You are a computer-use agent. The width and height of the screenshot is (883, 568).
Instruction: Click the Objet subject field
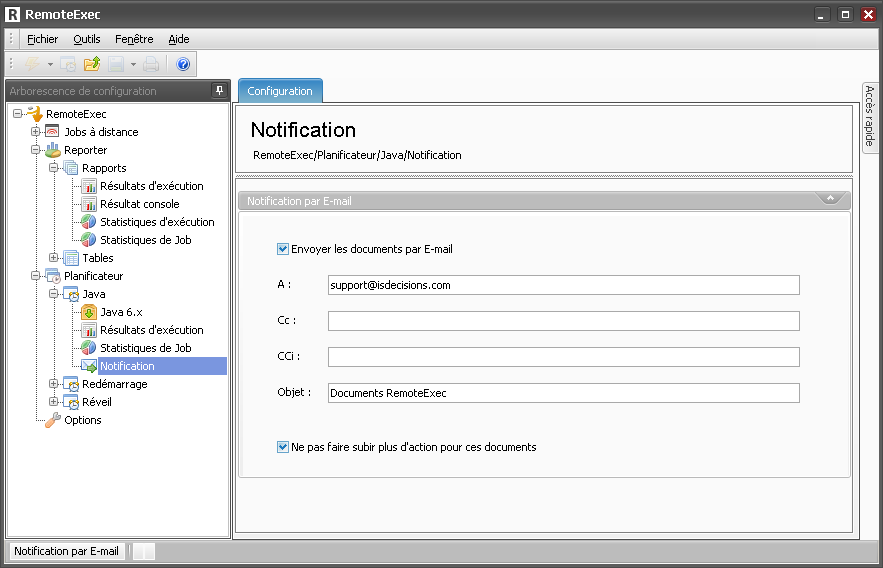click(x=564, y=393)
